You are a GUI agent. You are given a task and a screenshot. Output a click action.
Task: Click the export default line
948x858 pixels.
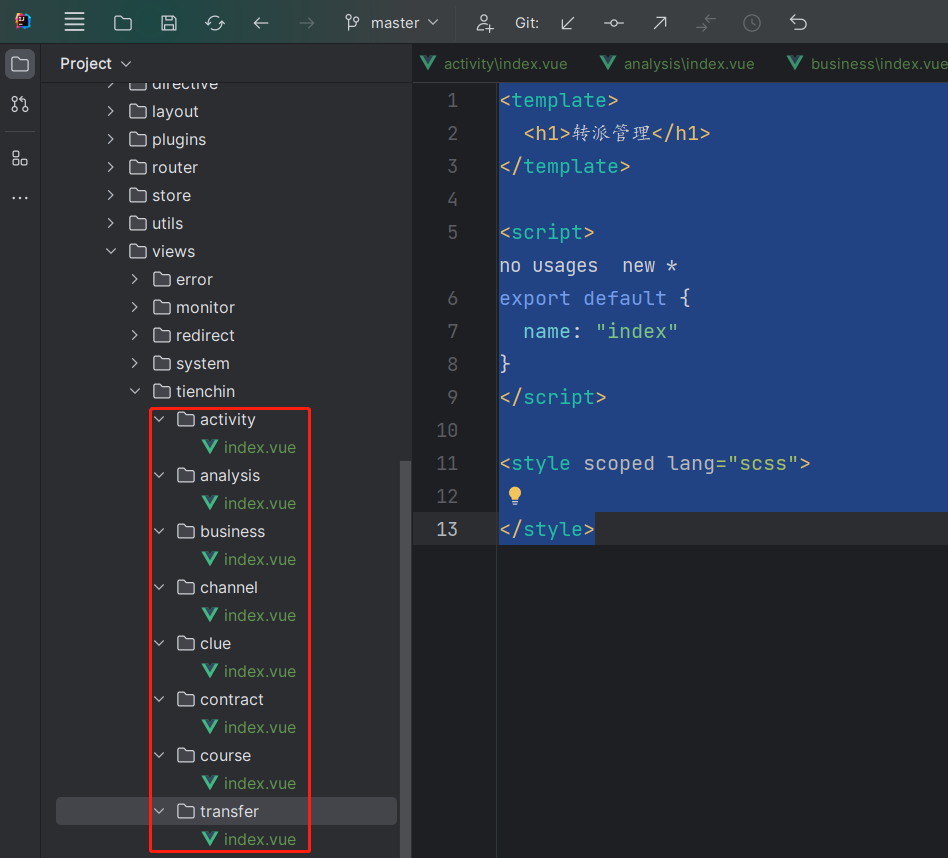[594, 298]
